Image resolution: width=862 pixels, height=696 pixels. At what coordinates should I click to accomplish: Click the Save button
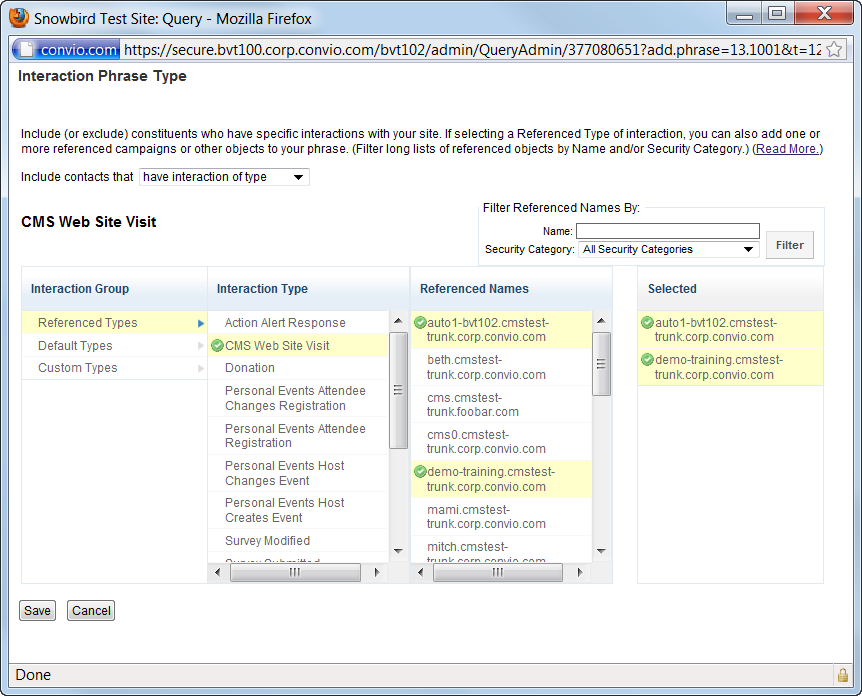pyautogui.click(x=37, y=610)
